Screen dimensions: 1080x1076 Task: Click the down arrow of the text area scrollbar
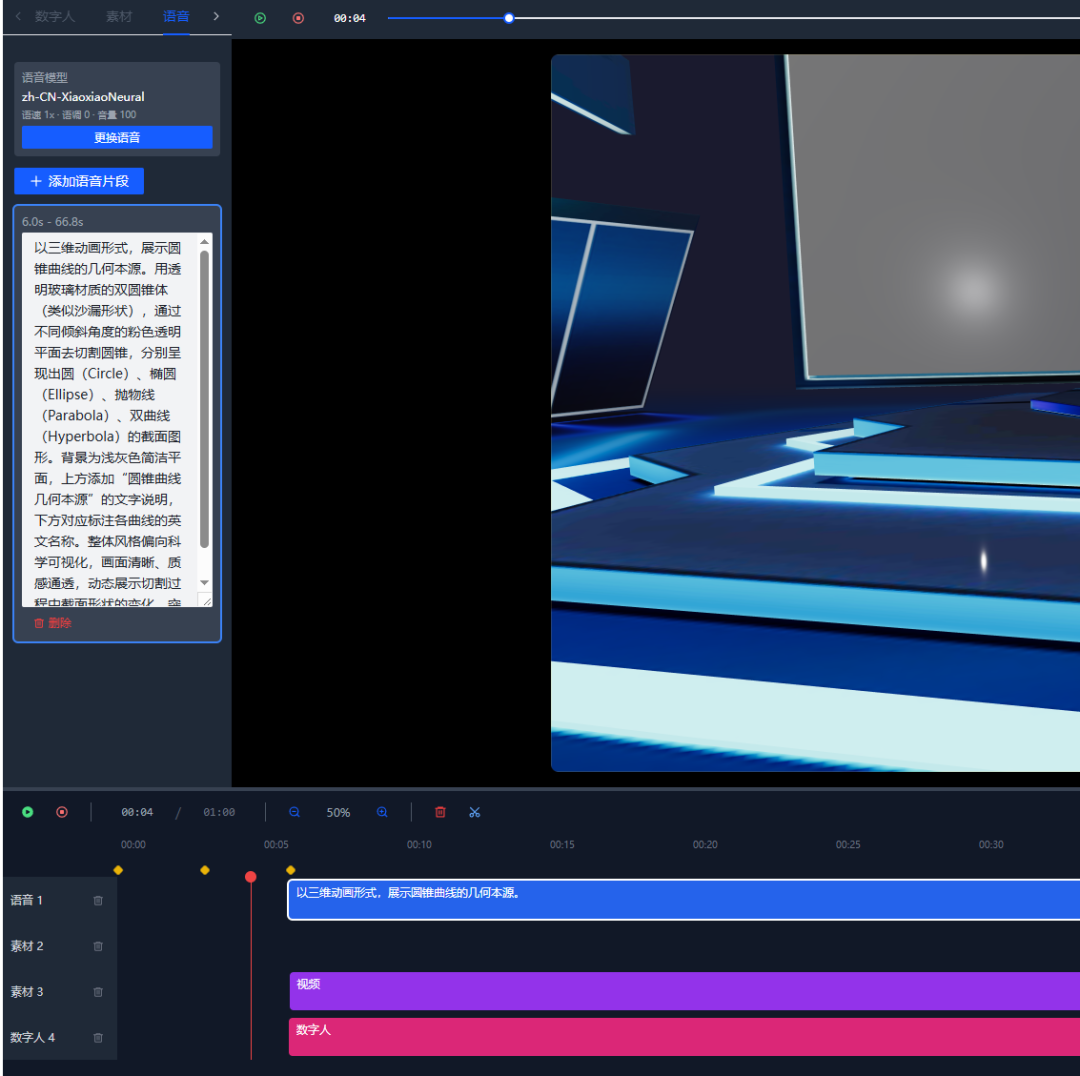tap(205, 583)
